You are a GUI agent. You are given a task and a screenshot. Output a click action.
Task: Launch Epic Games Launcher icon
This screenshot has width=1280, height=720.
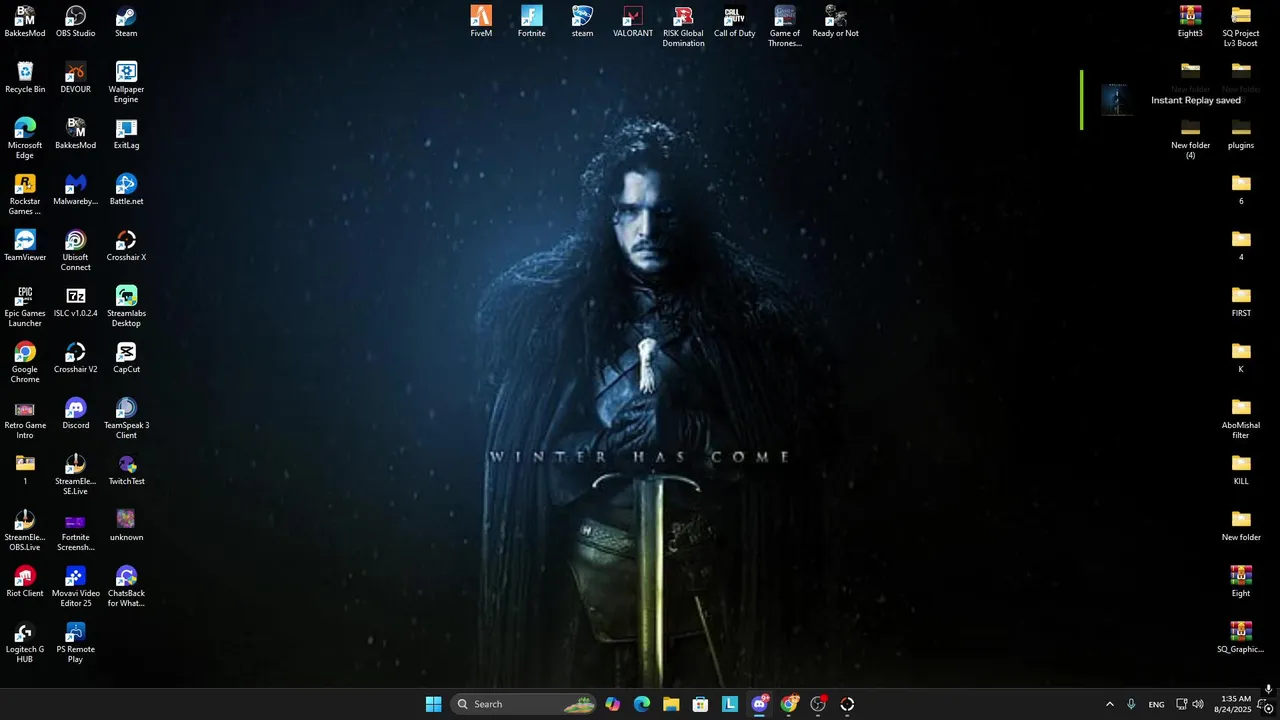coord(25,306)
